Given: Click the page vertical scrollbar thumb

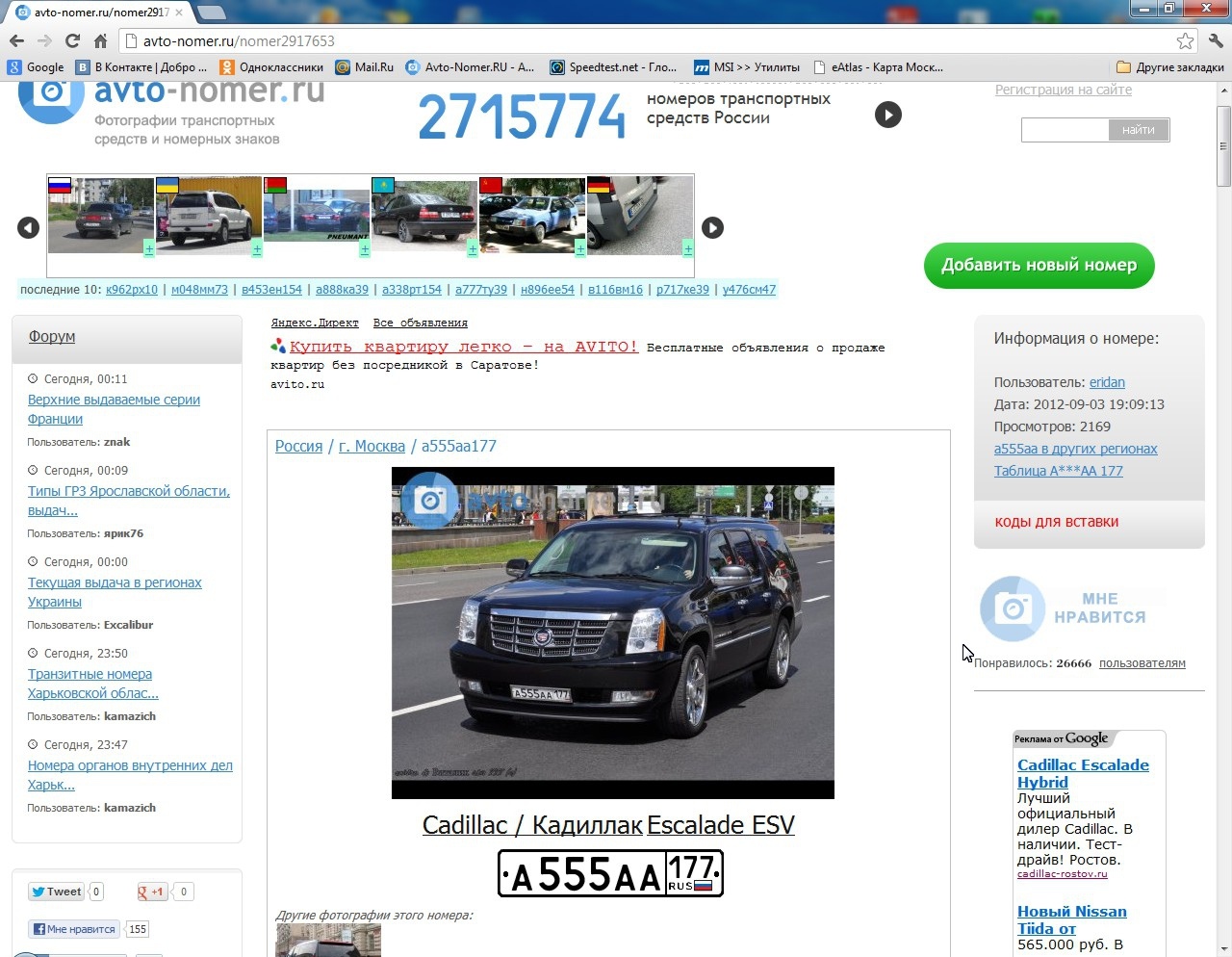Looking at the screenshot, I should tap(1223, 144).
